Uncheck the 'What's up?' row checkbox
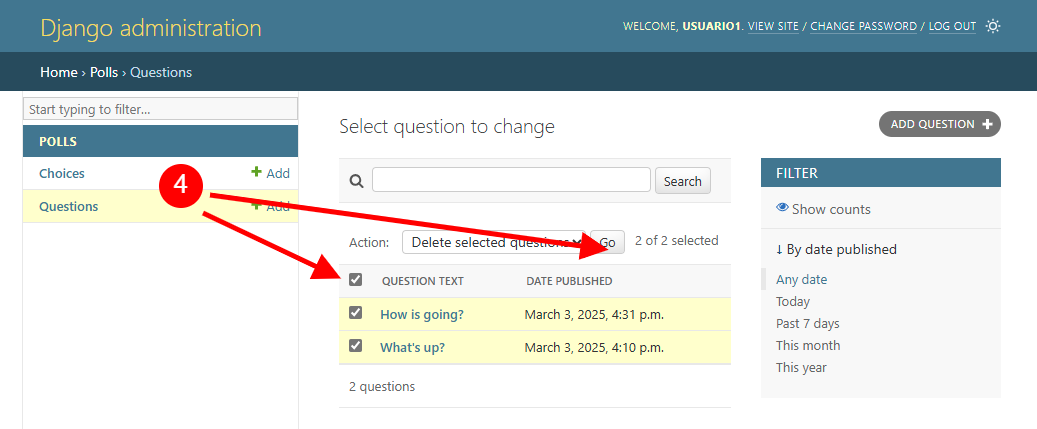 point(356,346)
